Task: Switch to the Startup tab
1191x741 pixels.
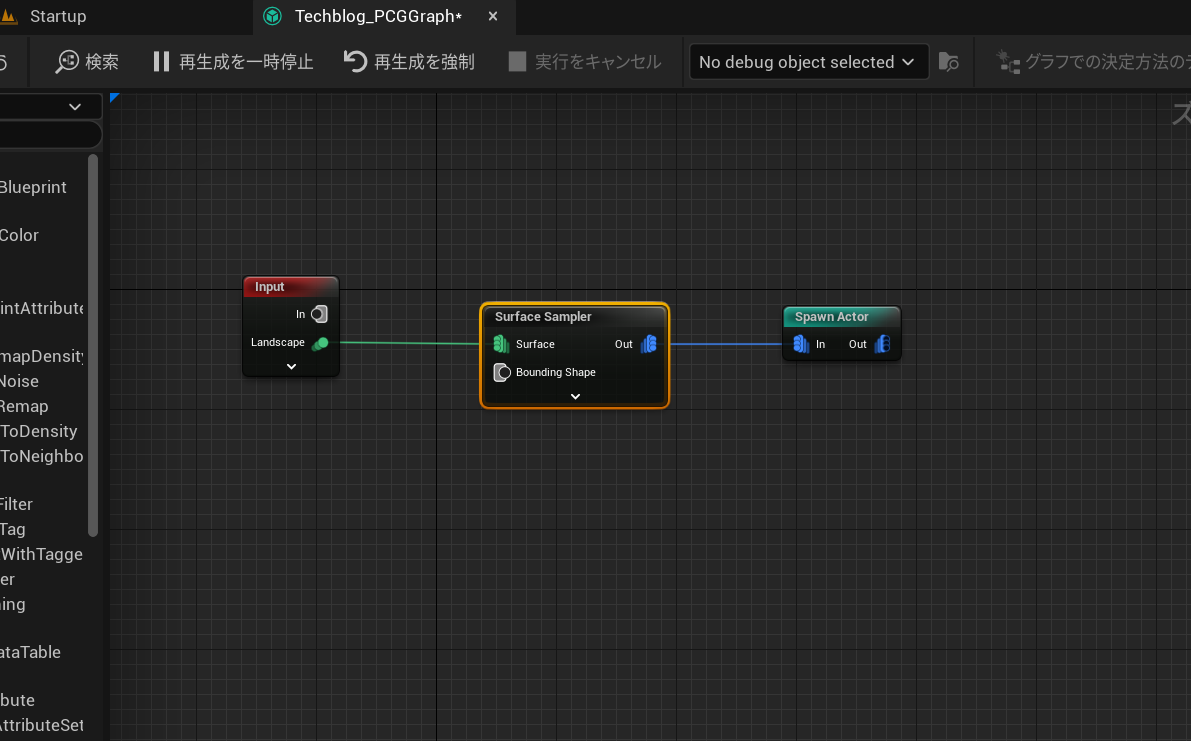Action: [x=58, y=17]
